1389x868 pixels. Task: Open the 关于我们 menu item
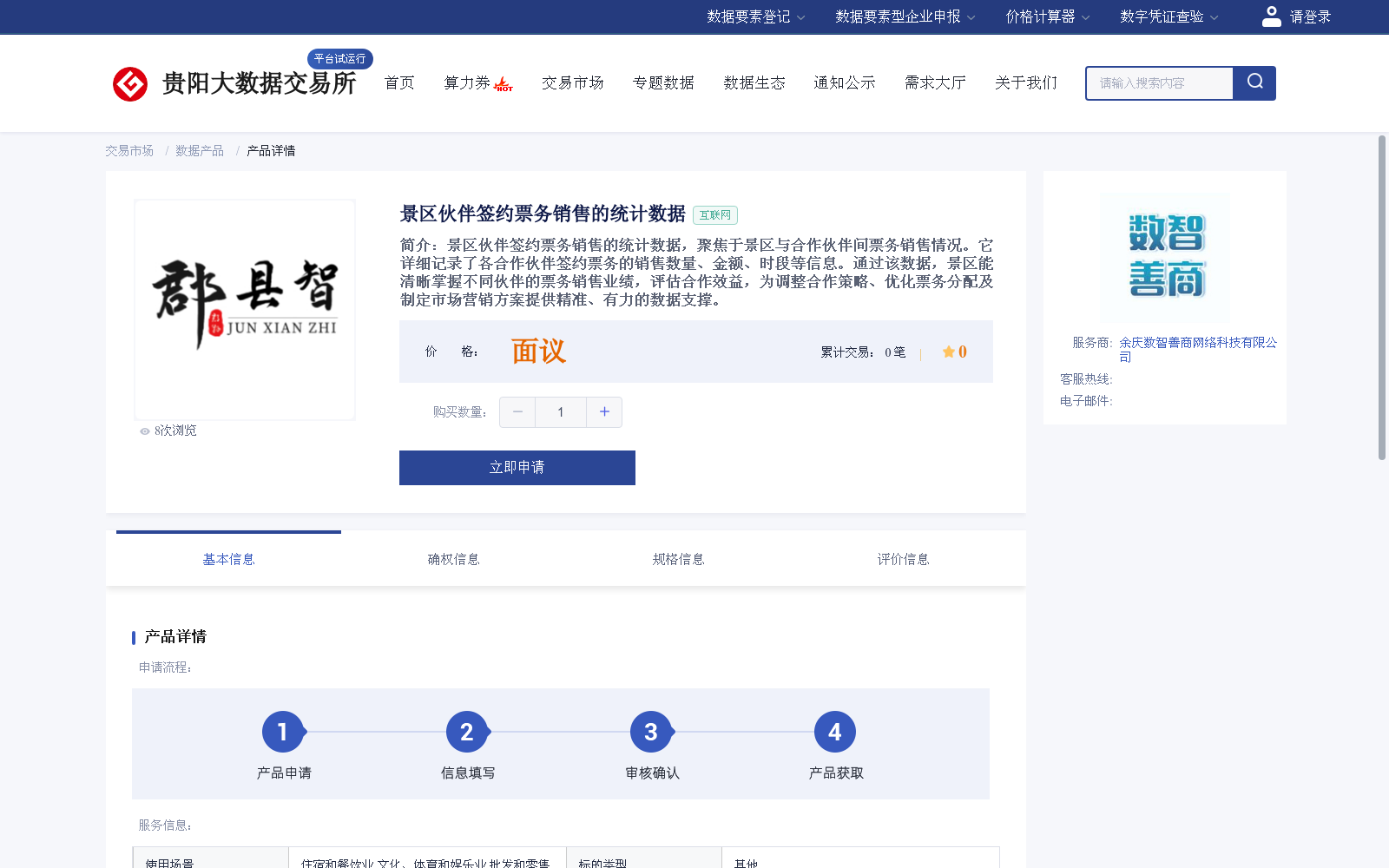(1026, 83)
